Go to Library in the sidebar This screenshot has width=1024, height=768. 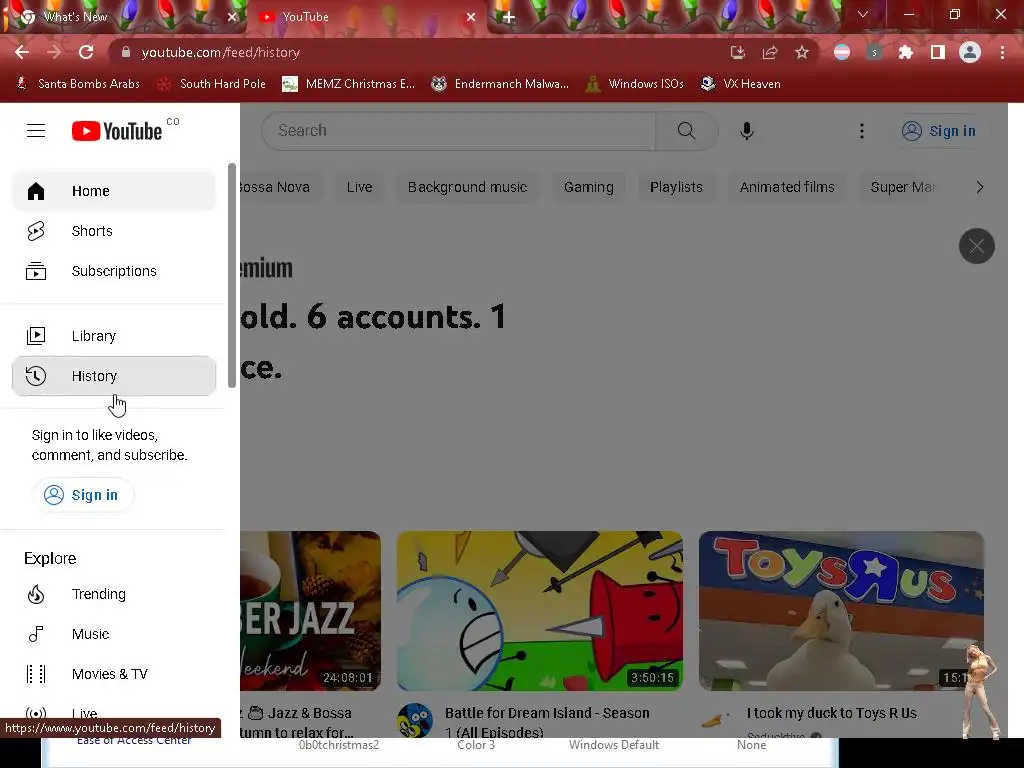coord(114,336)
